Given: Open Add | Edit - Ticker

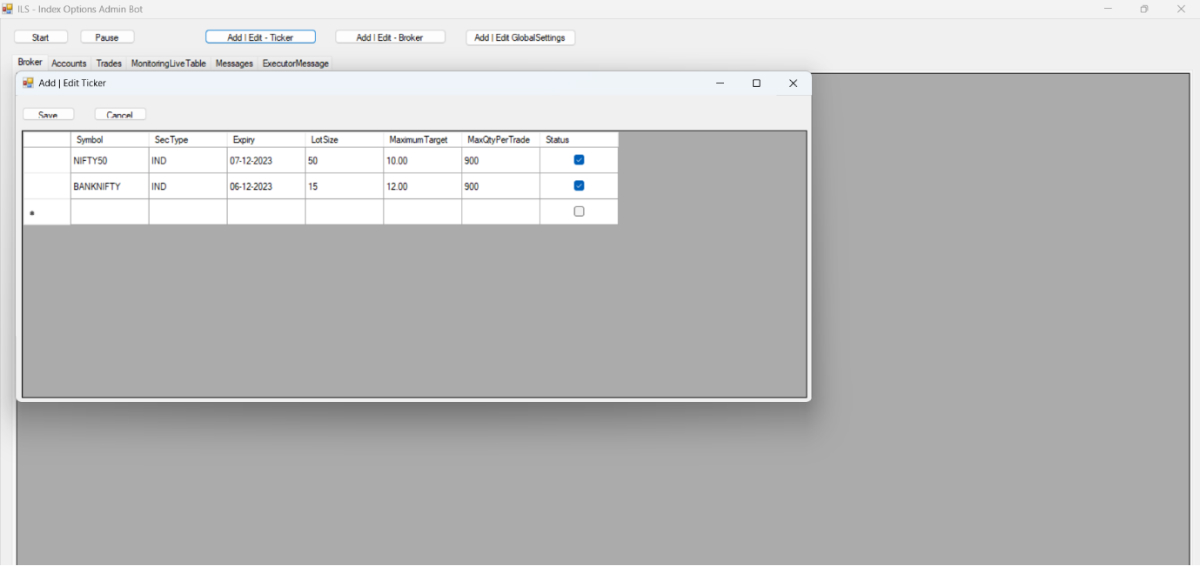Looking at the screenshot, I should pos(260,37).
